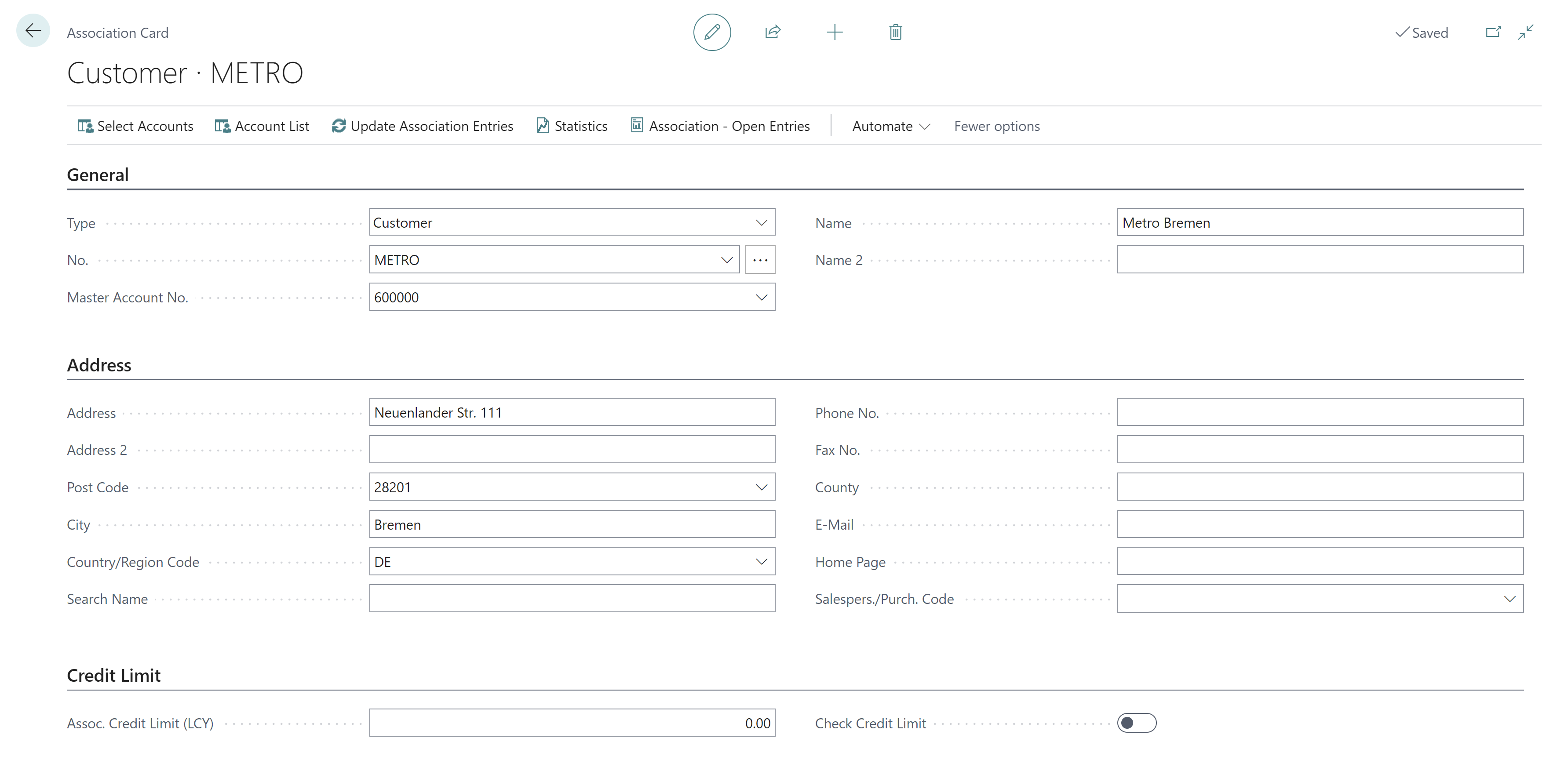Collapse the Credit Limit section header

pos(114,675)
